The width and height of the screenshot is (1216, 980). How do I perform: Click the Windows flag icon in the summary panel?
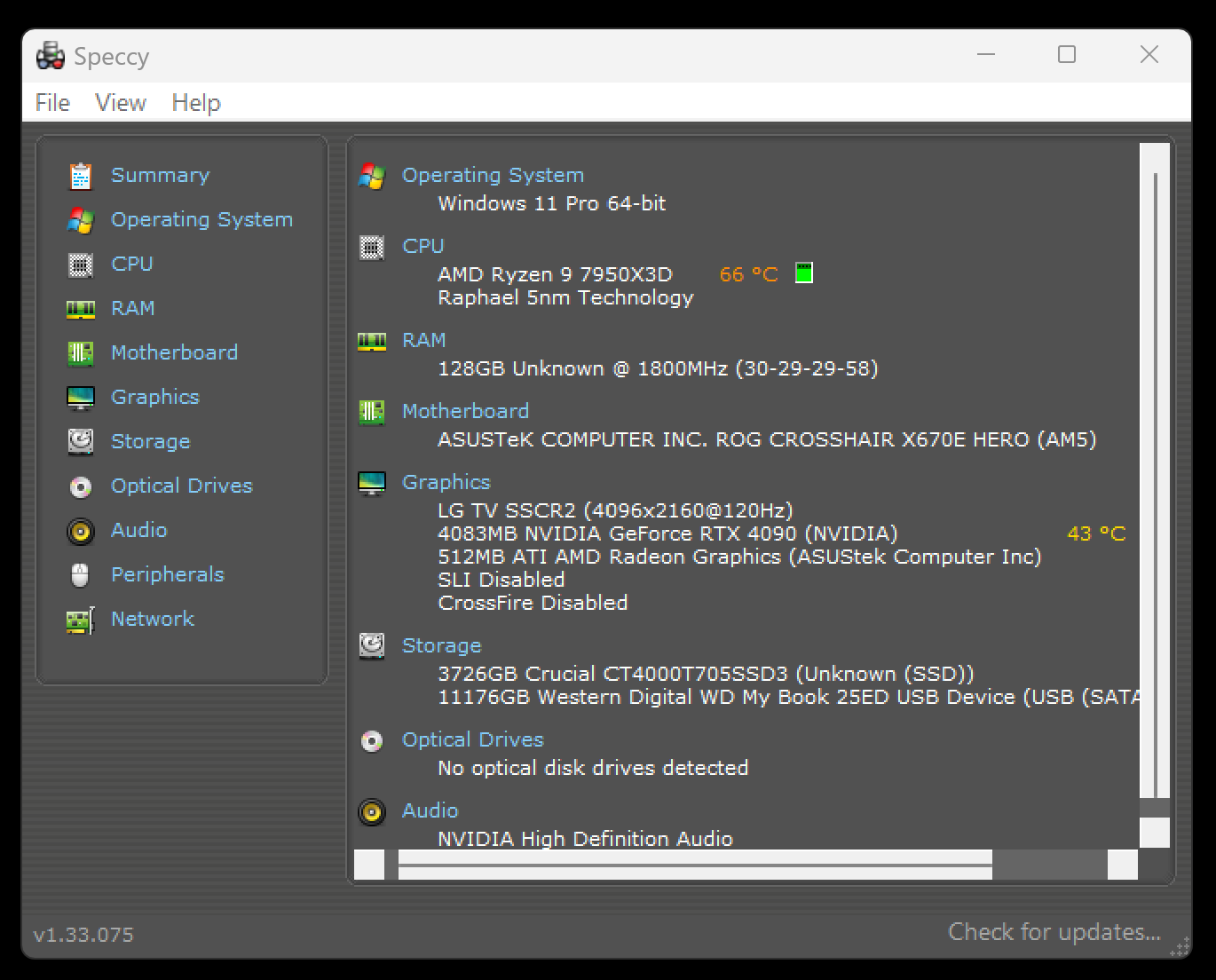372,176
